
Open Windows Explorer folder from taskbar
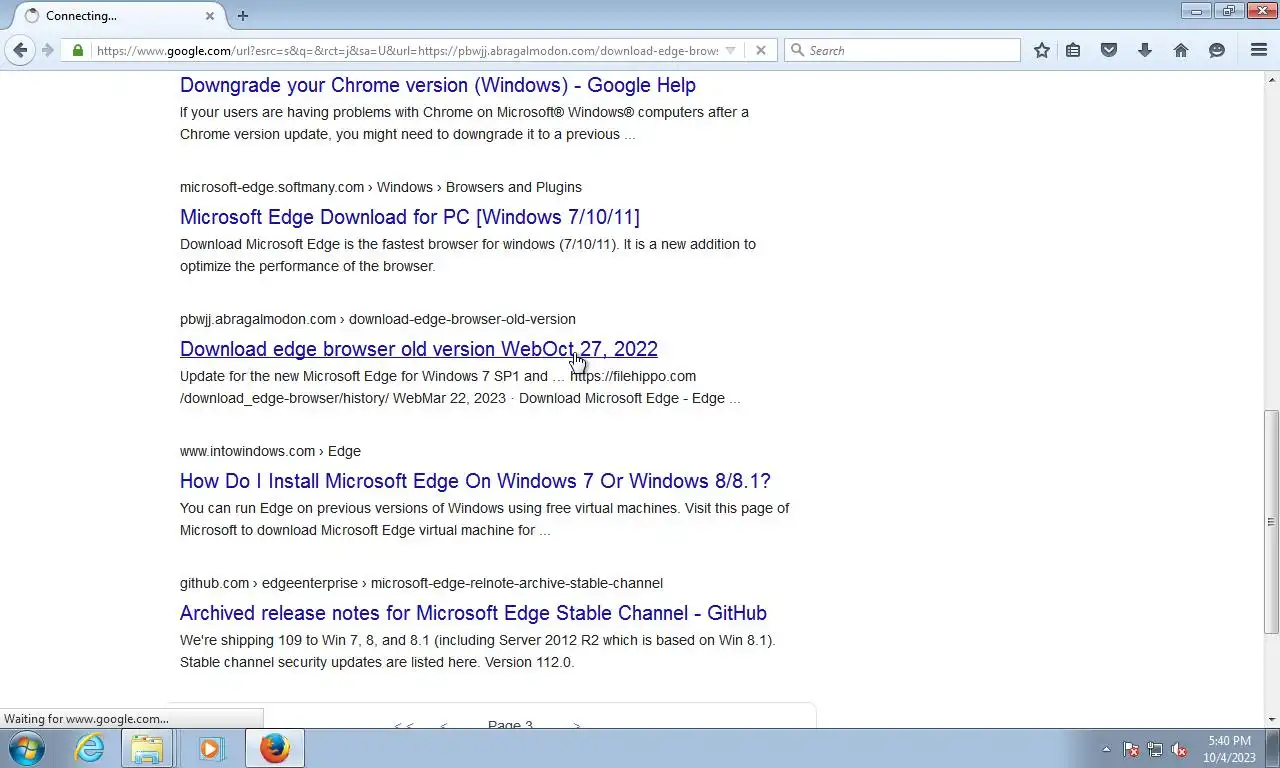pyautogui.click(x=147, y=748)
